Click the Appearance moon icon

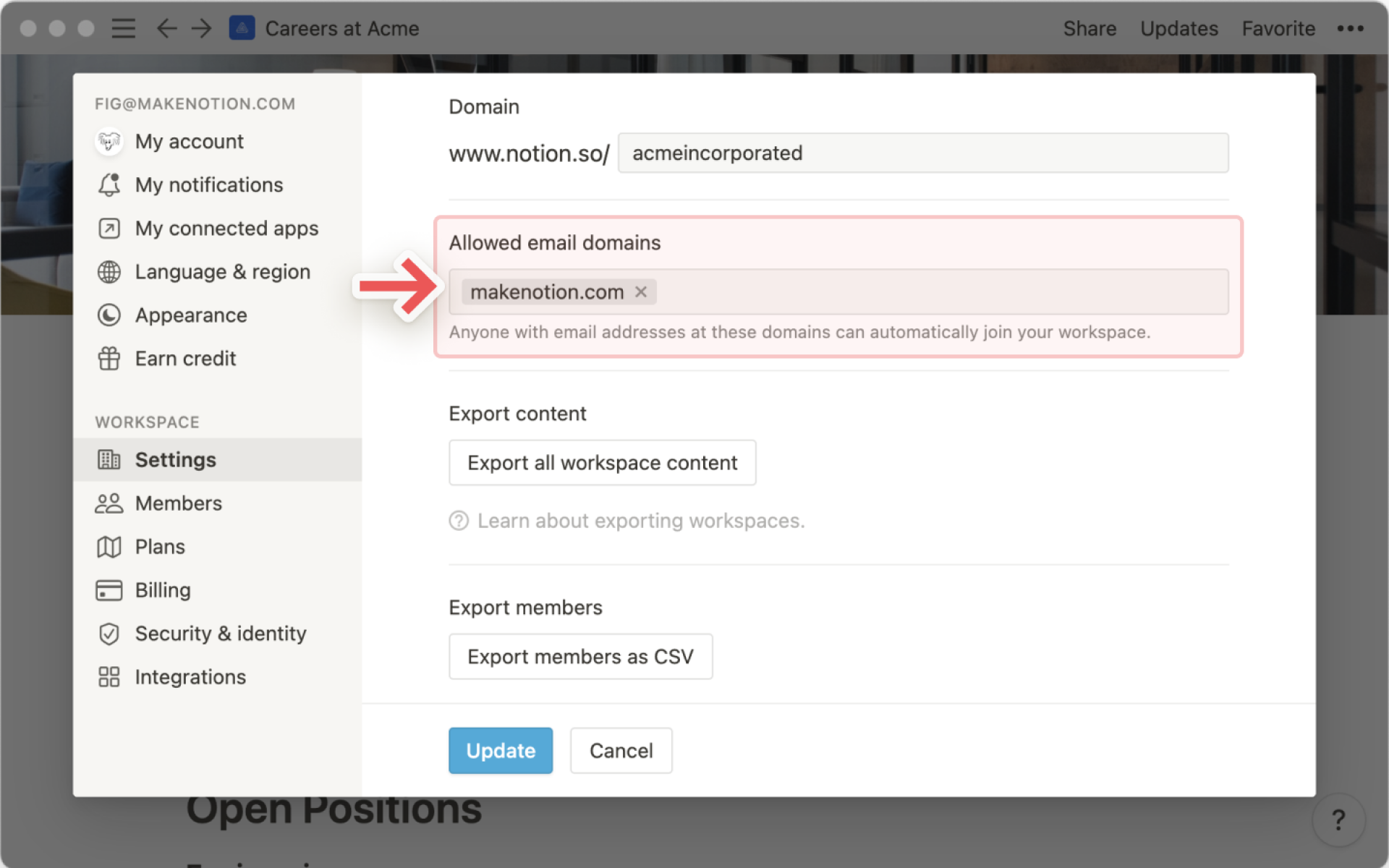[109, 314]
